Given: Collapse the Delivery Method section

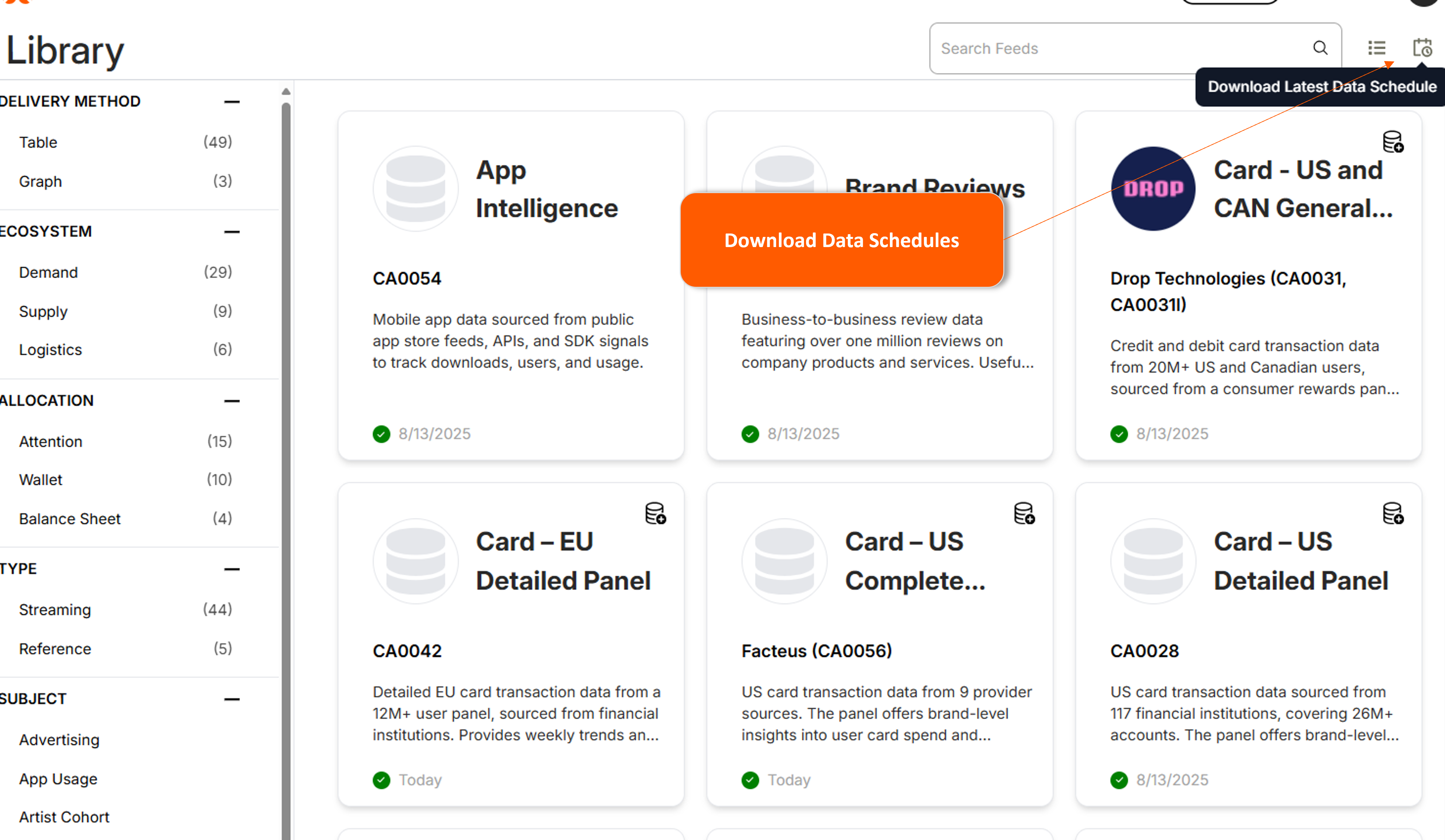Looking at the screenshot, I should tap(232, 102).
